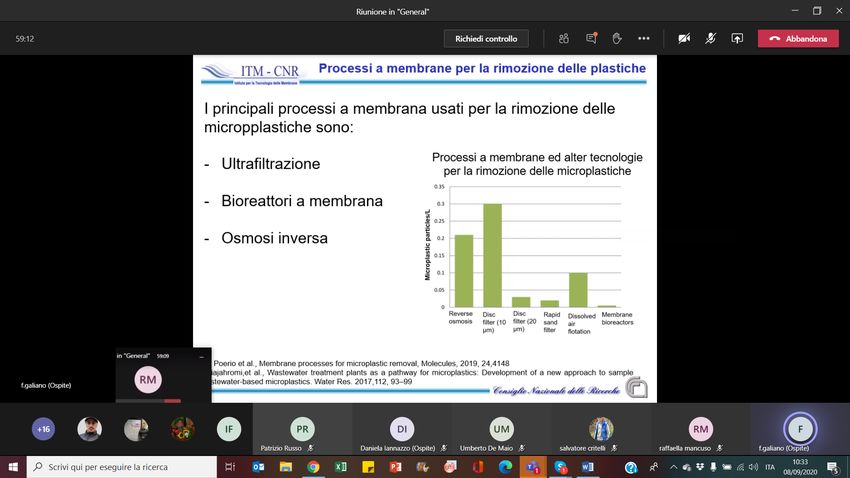Toggle the camera on
The width and height of the screenshot is (850, 478).
(684, 38)
